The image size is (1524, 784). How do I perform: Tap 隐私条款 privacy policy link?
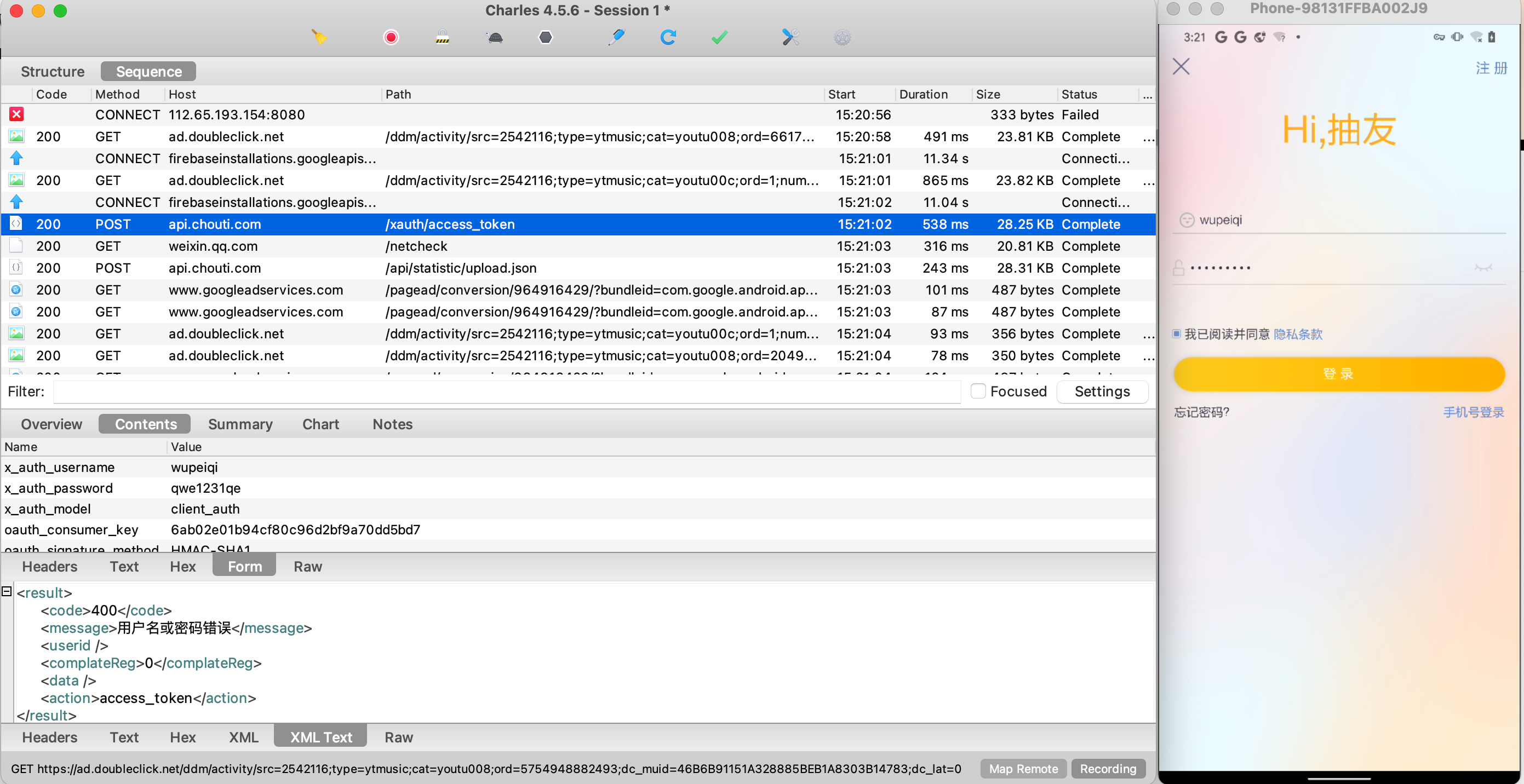1297,334
